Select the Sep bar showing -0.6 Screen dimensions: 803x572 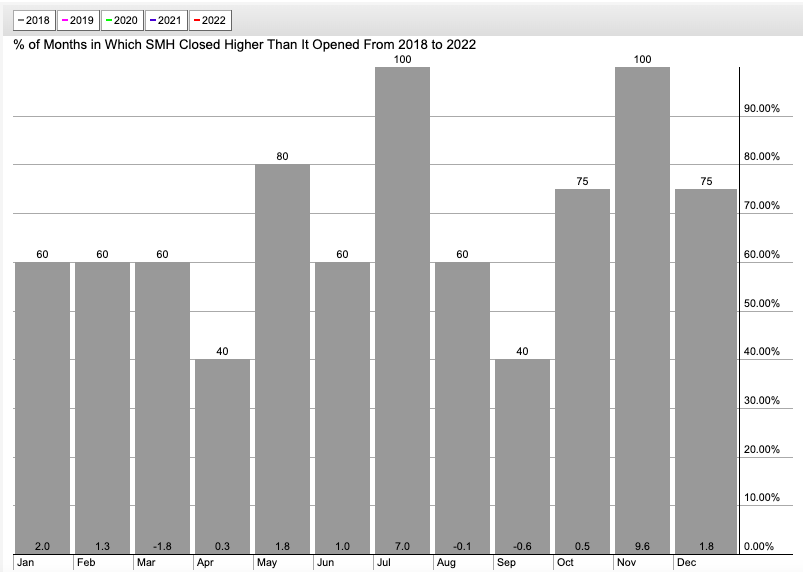click(x=522, y=456)
